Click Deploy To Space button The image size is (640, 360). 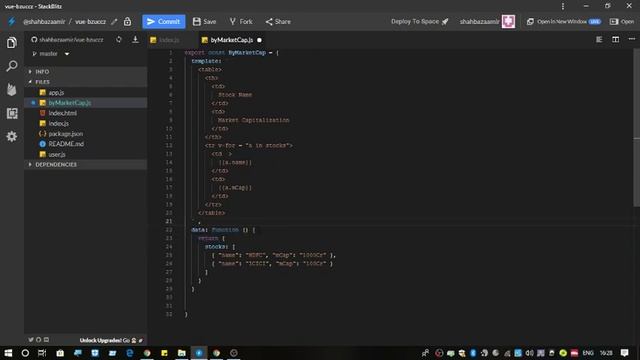coord(420,22)
